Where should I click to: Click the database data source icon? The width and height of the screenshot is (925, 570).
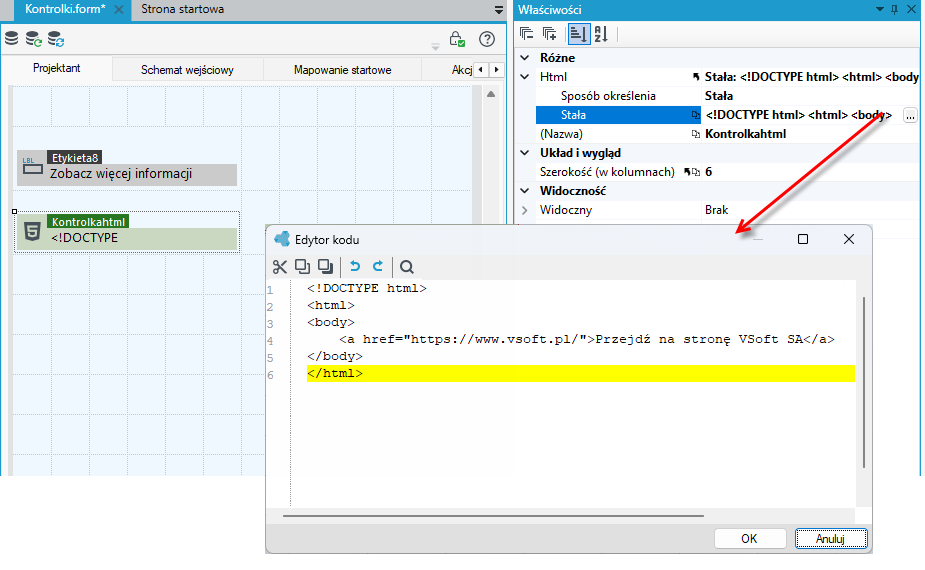coord(11,39)
